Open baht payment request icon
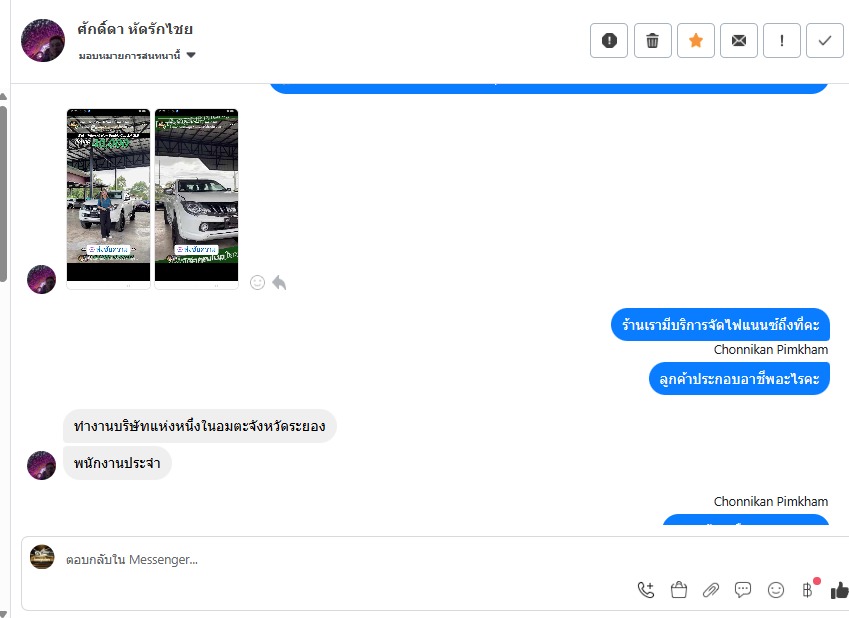The image size is (849, 618). pos(807,589)
